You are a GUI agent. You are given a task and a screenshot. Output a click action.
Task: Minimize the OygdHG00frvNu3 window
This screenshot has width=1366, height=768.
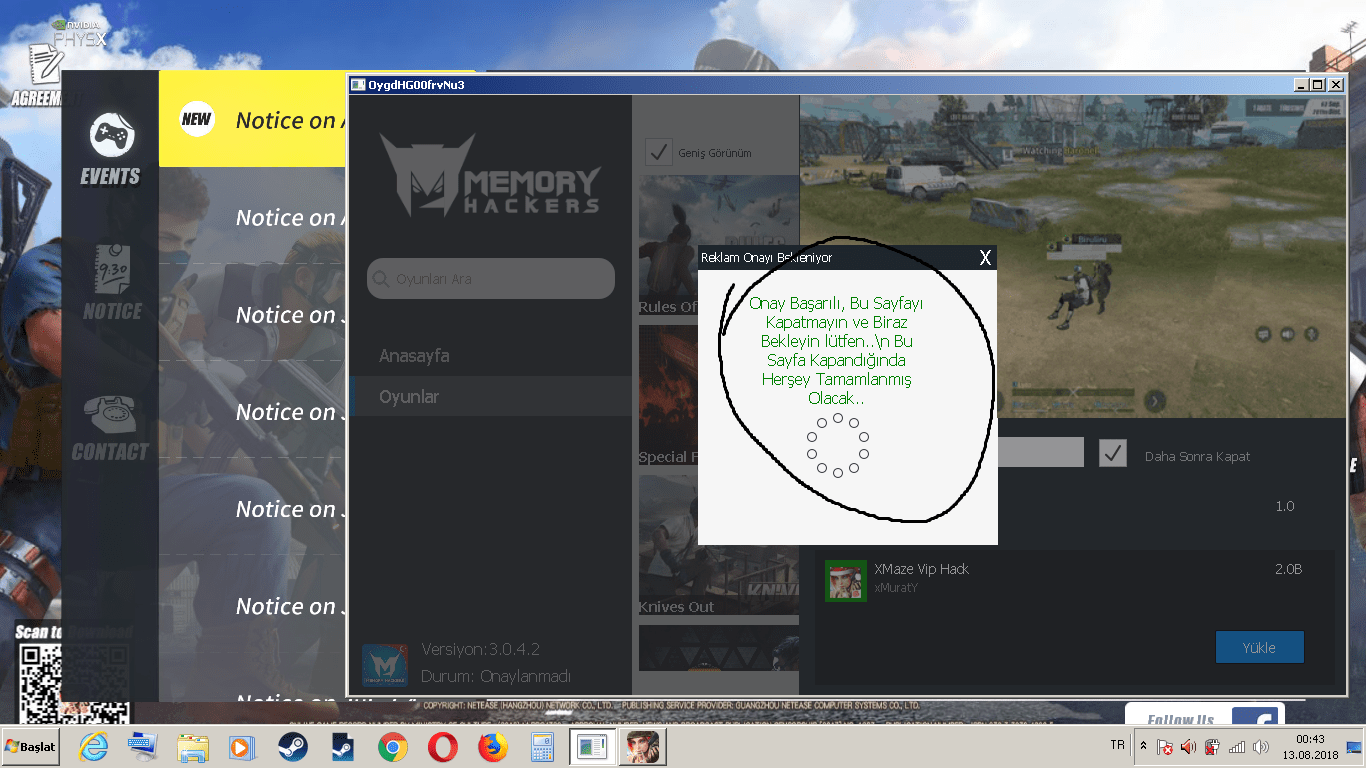[1300, 85]
